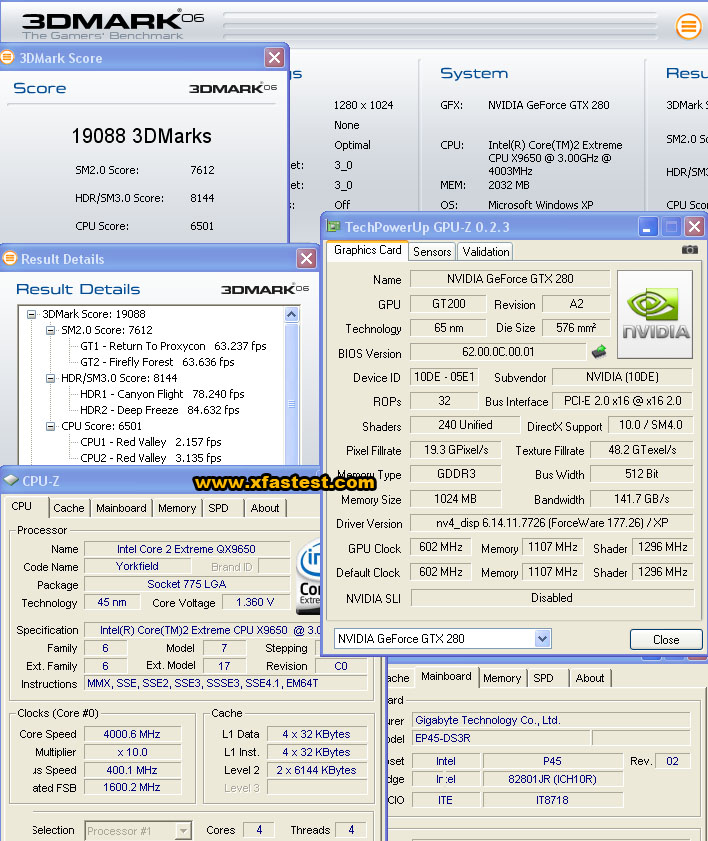Click the GPU-Z screenshot camera icon

[x=690, y=250]
